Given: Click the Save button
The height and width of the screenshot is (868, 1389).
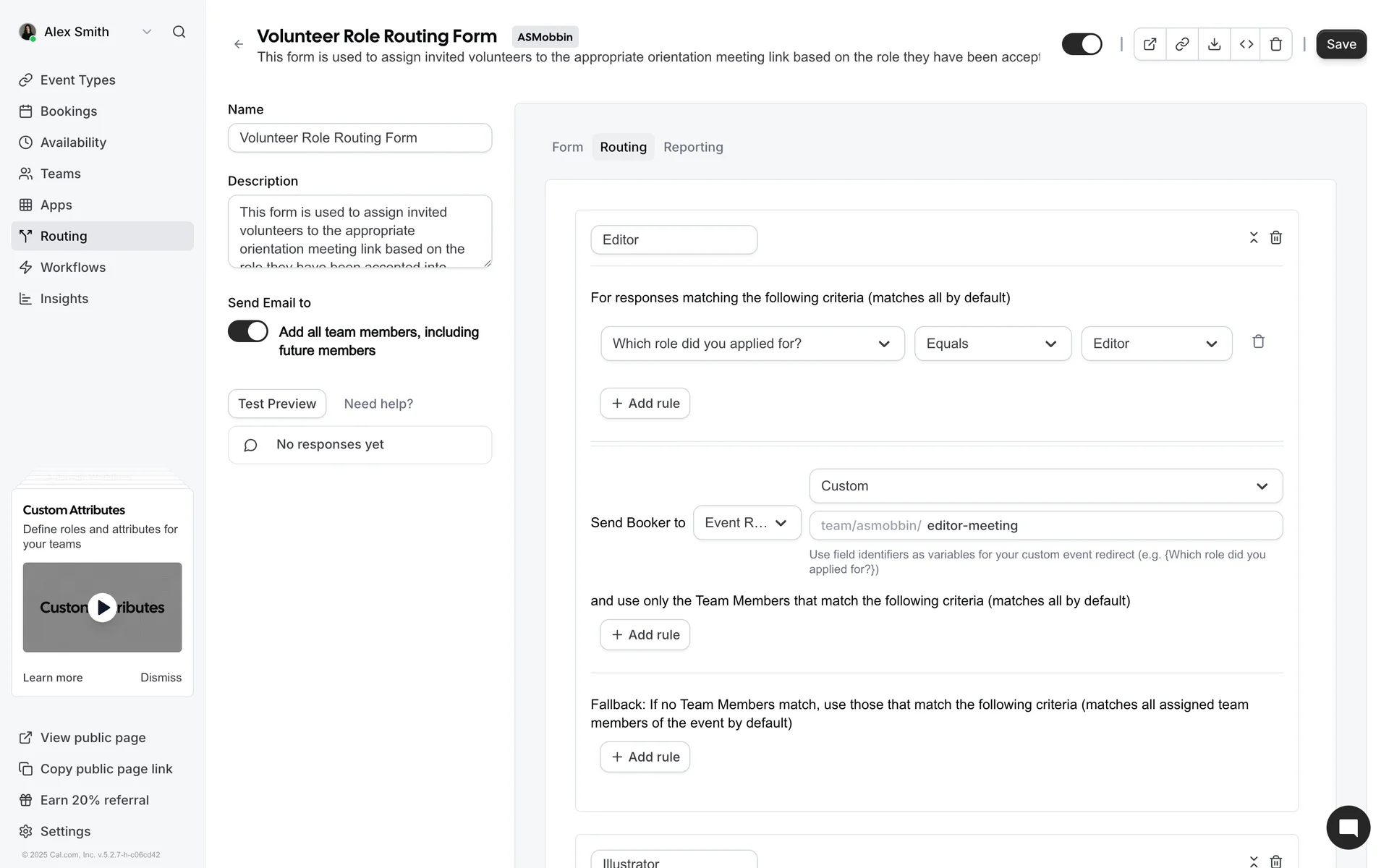Looking at the screenshot, I should pos(1341,44).
